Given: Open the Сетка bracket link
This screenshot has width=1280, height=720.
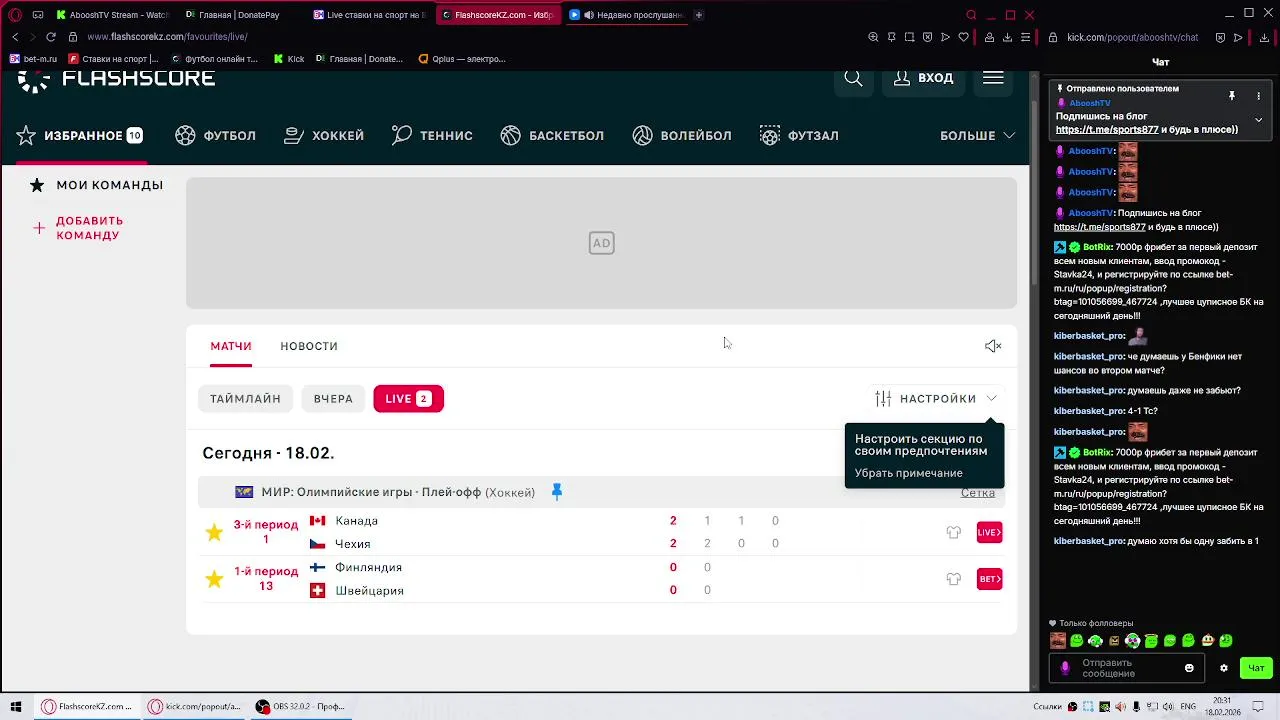Looking at the screenshot, I should [978, 492].
